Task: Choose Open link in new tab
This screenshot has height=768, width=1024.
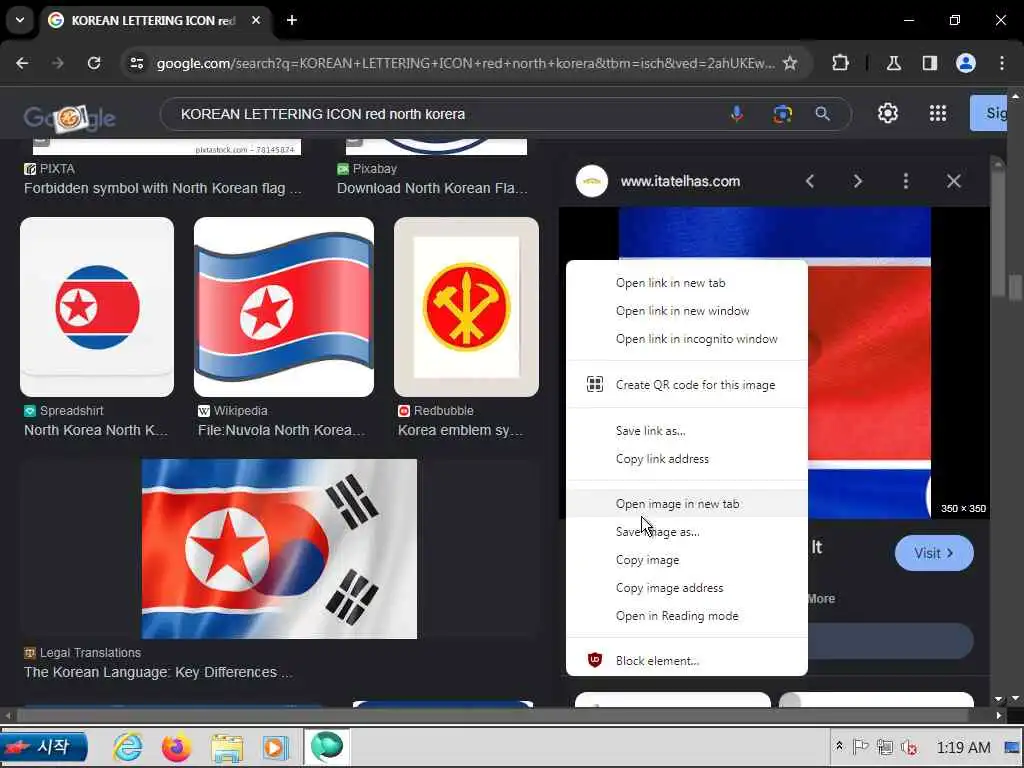Action: pos(687,283)
